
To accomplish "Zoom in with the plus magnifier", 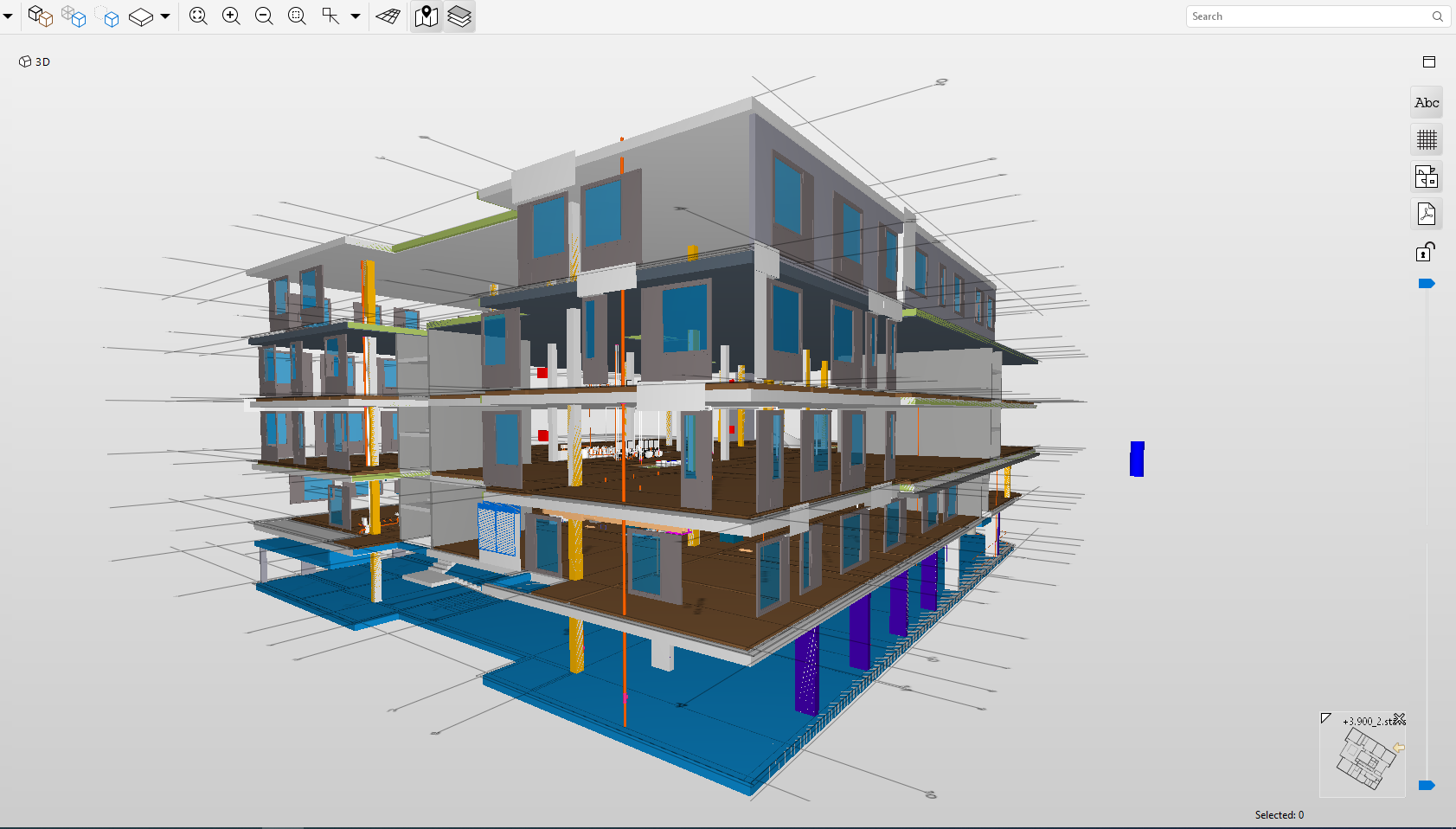I will tap(231, 16).
